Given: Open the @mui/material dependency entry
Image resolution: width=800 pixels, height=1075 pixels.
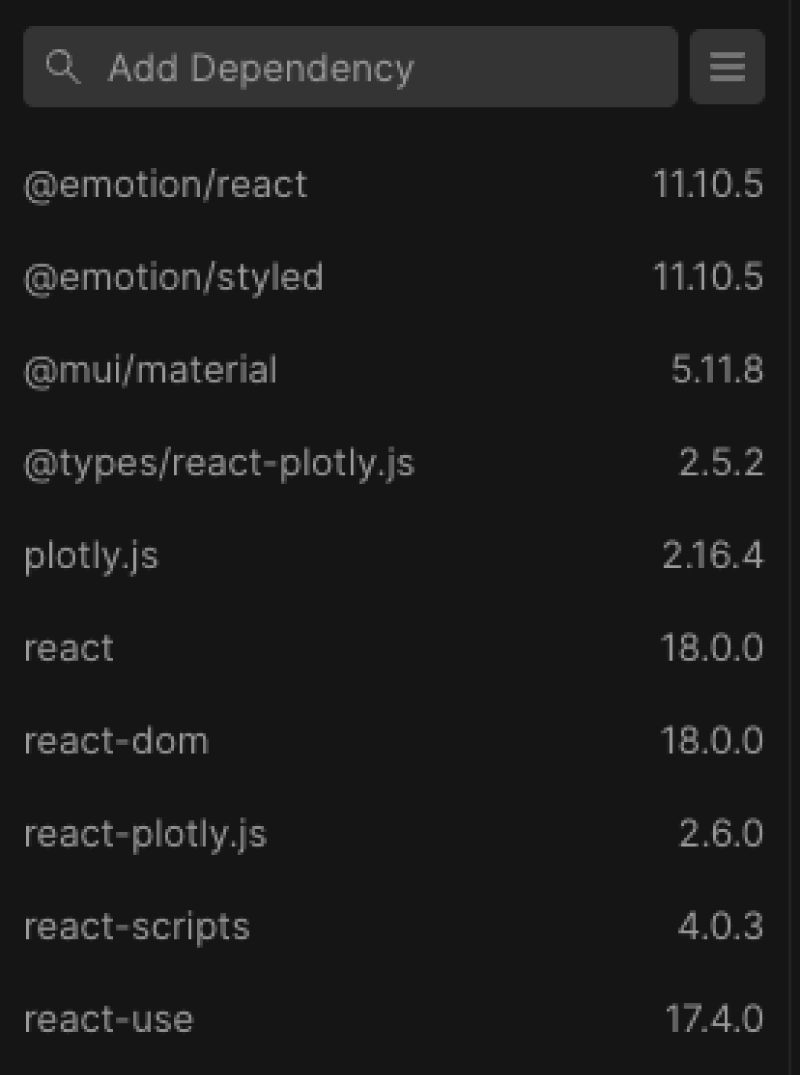Looking at the screenshot, I should coord(150,370).
